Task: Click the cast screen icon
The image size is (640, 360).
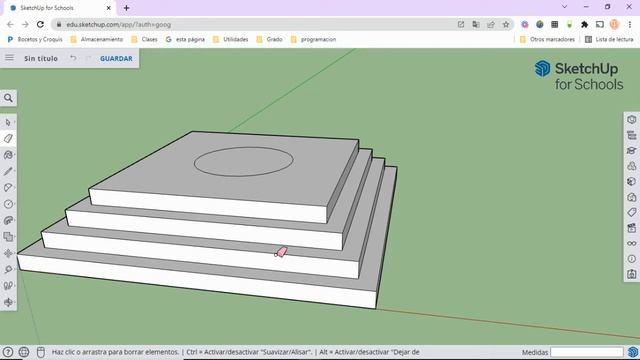Action: tap(600, 24)
